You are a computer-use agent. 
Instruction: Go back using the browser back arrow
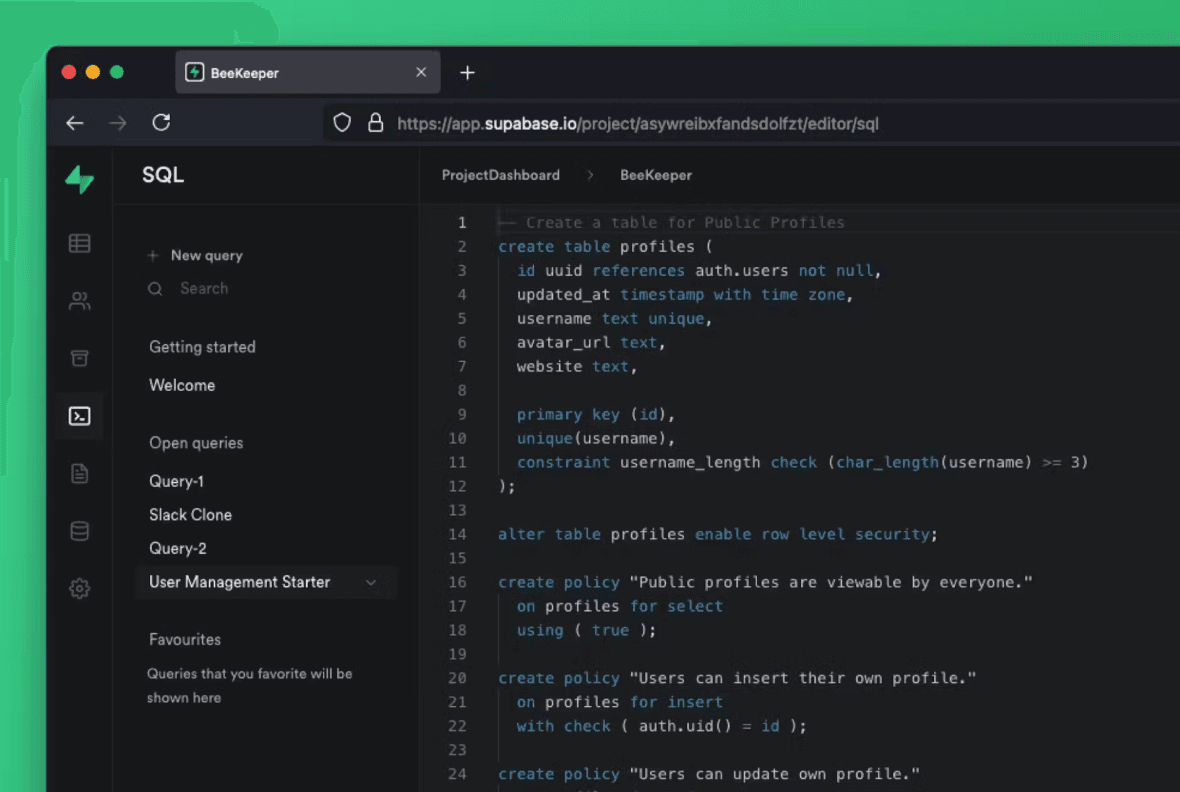point(75,123)
